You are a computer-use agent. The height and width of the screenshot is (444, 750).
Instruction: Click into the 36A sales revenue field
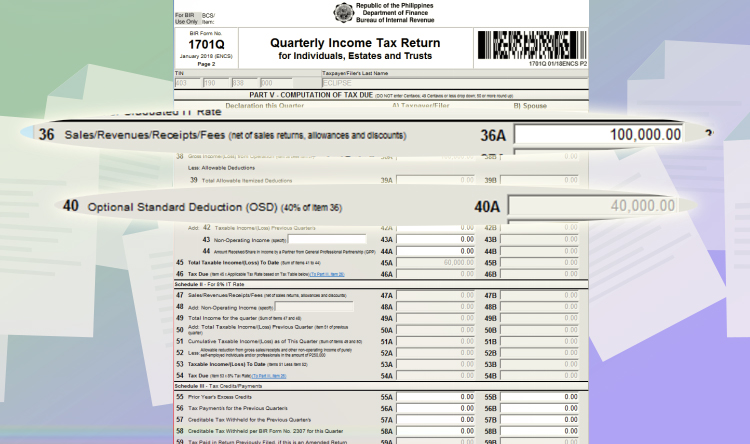coord(599,134)
